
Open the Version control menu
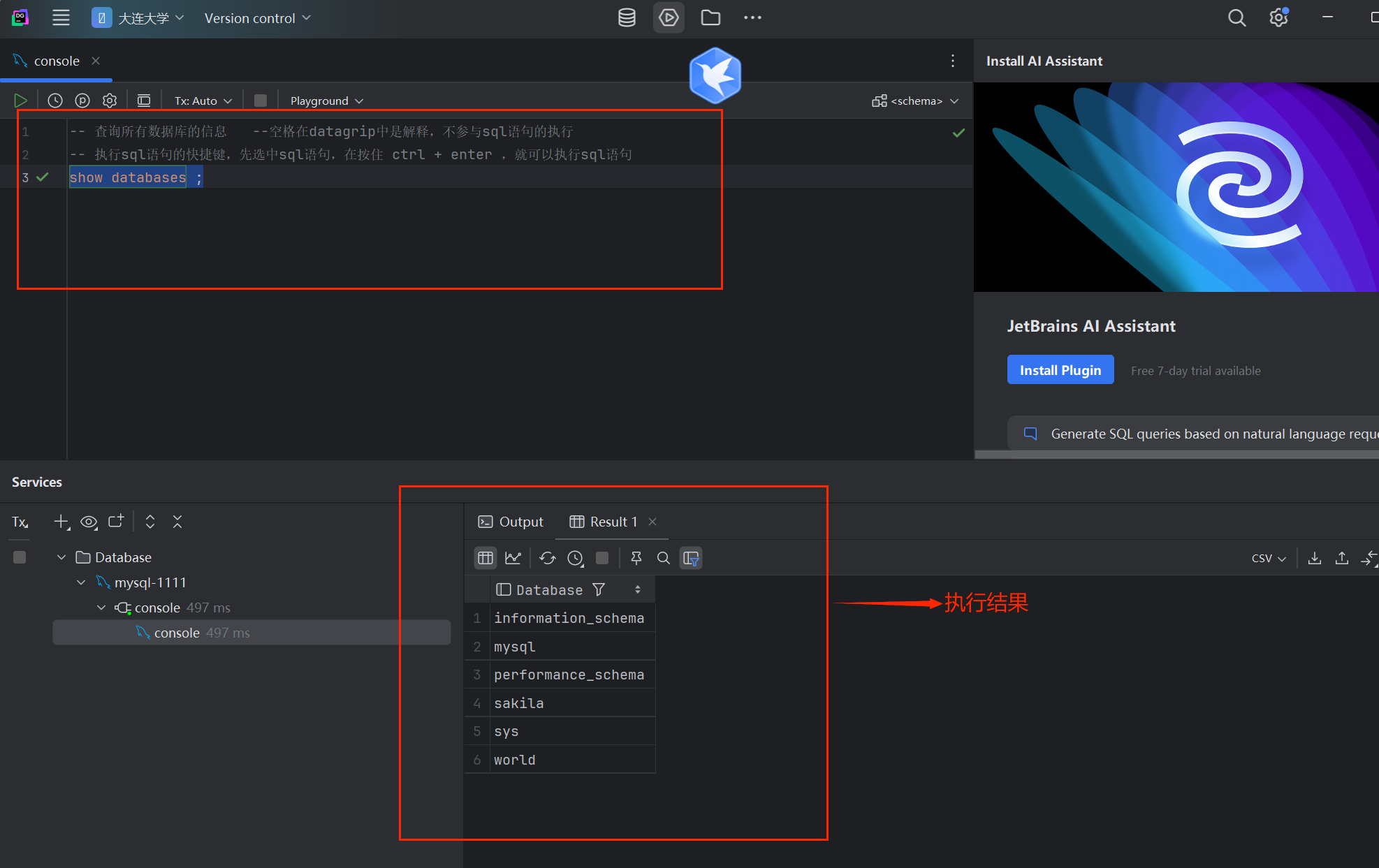pyautogui.click(x=257, y=18)
